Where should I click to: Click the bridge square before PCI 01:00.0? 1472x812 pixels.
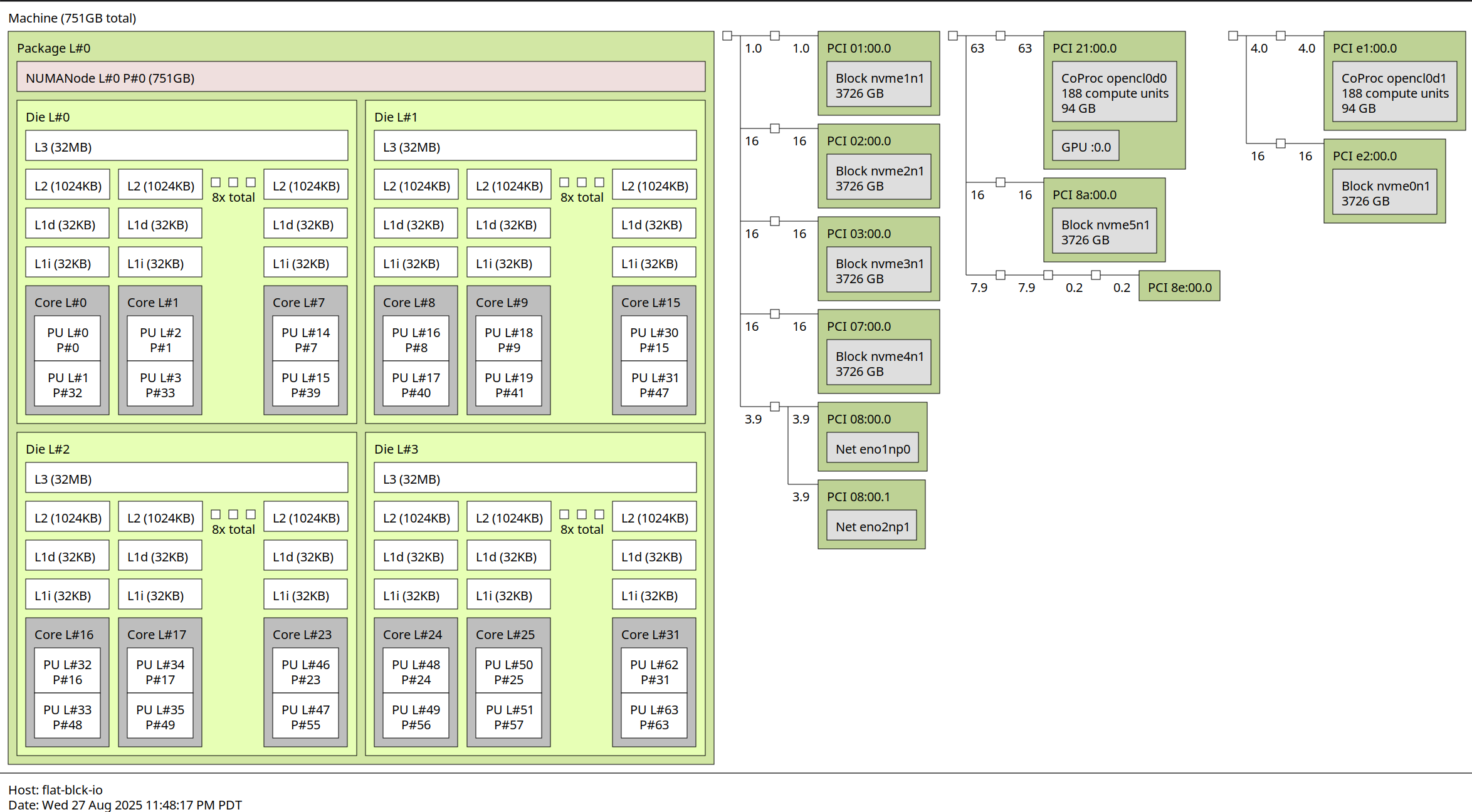(775, 36)
